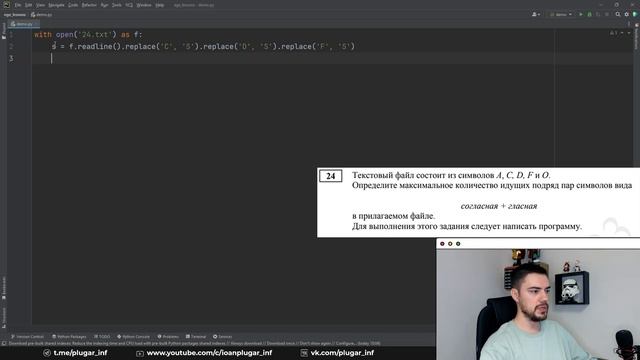Screen dimensions: 640x360
Task: Click the f.readline() call on line 2
Action: (x=95, y=47)
